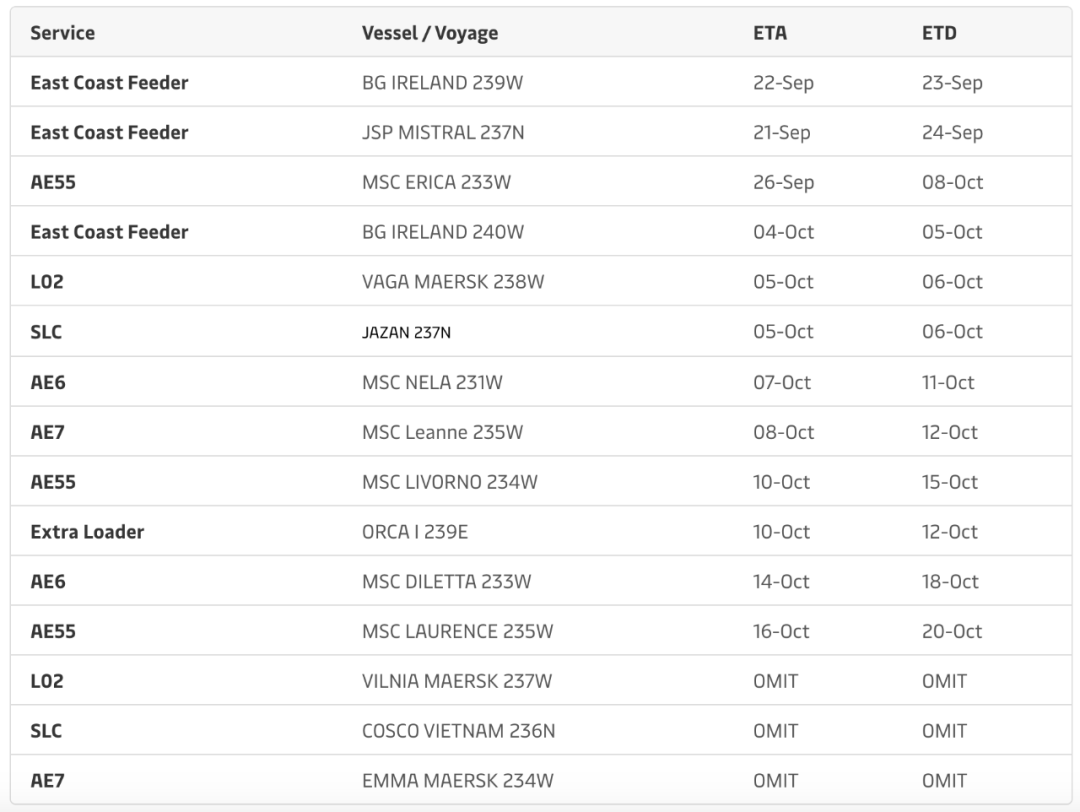Click the COSCO VIETNAM 236N entry
Viewport: 1080px width, 812px height.
(x=458, y=731)
